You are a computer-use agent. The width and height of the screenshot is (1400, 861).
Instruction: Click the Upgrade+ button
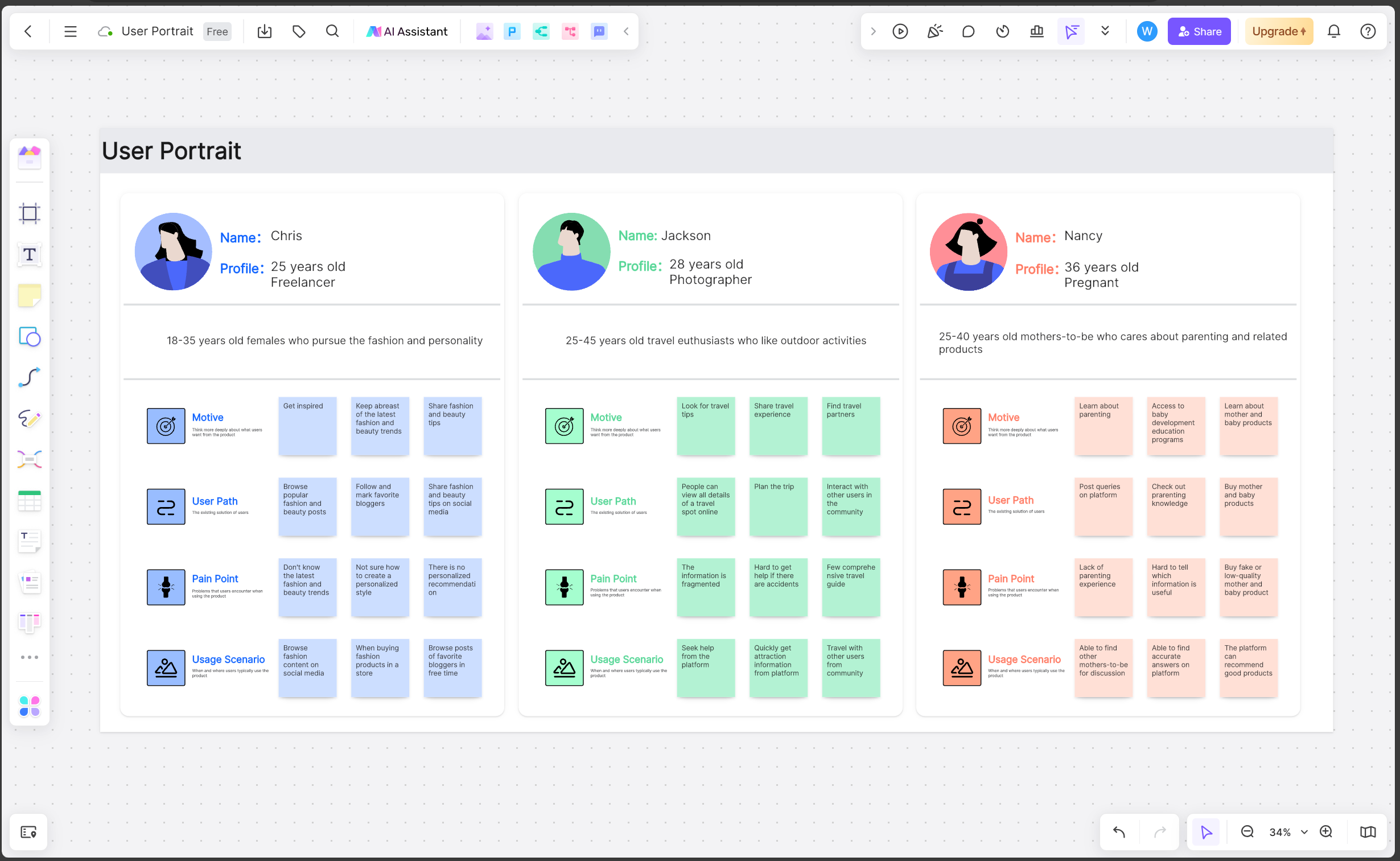[1278, 31]
